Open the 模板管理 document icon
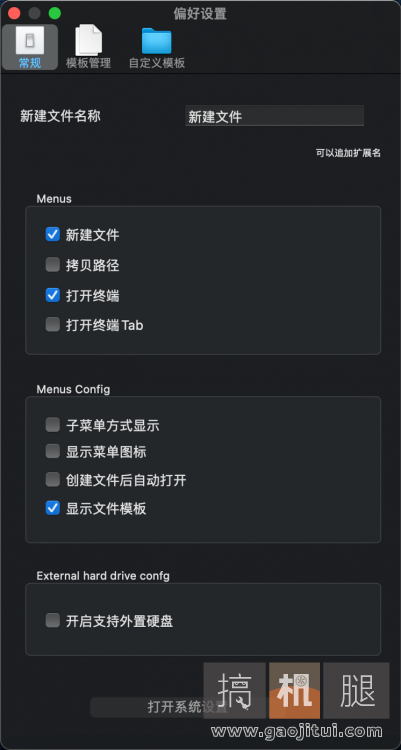Screen dimensions: 401x750 (x=89, y=40)
